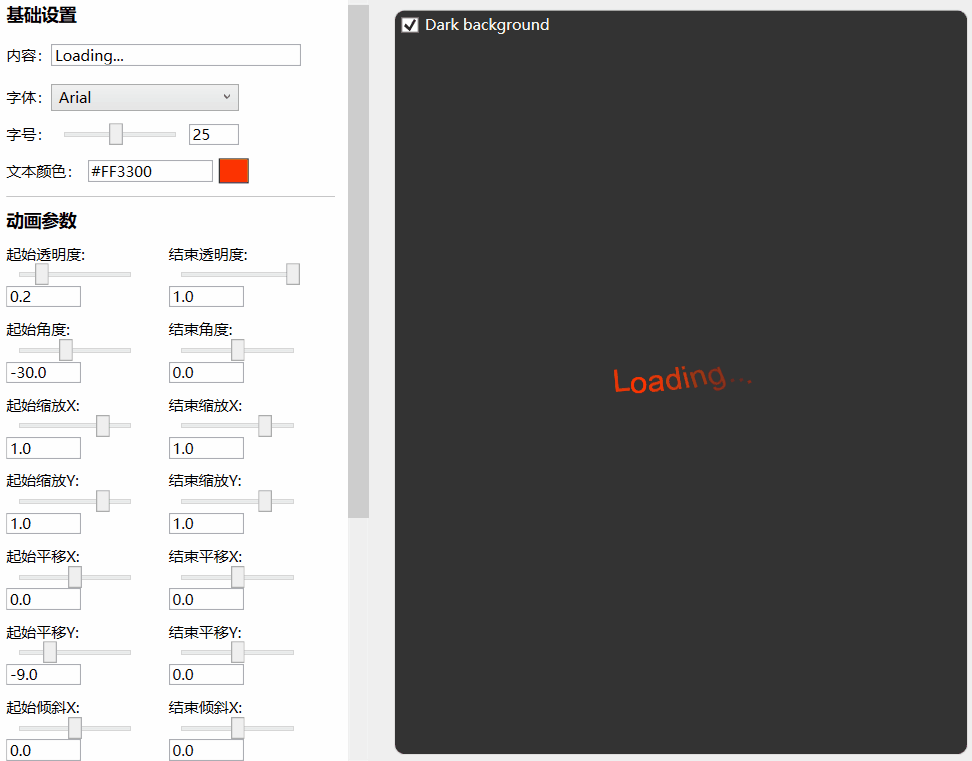
Task: Click the animated Loading text in preview
Action: pos(681,379)
